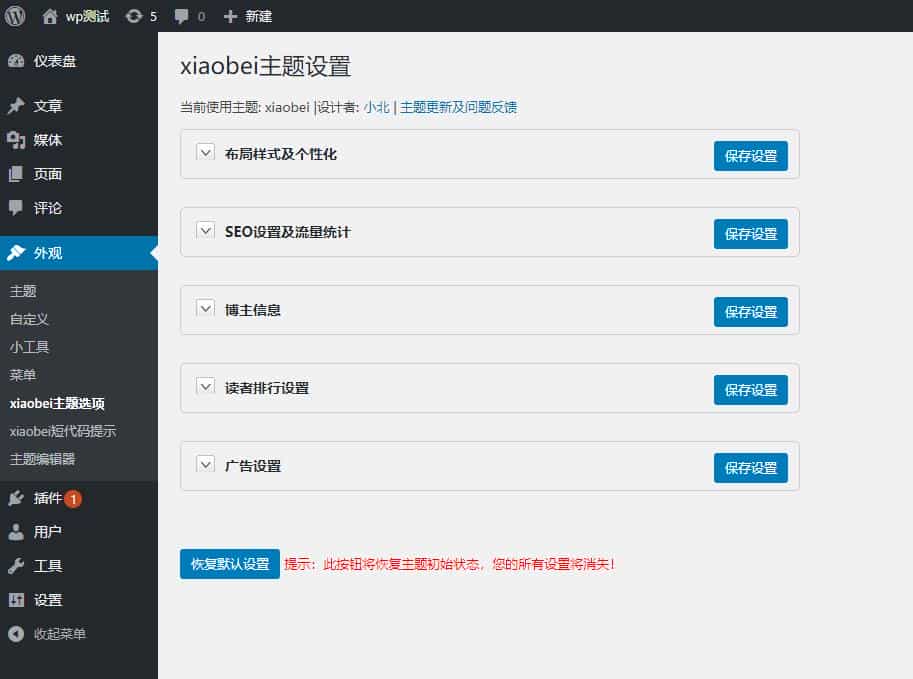
Task: Click the home icon beside wp测试
Action: 50,16
